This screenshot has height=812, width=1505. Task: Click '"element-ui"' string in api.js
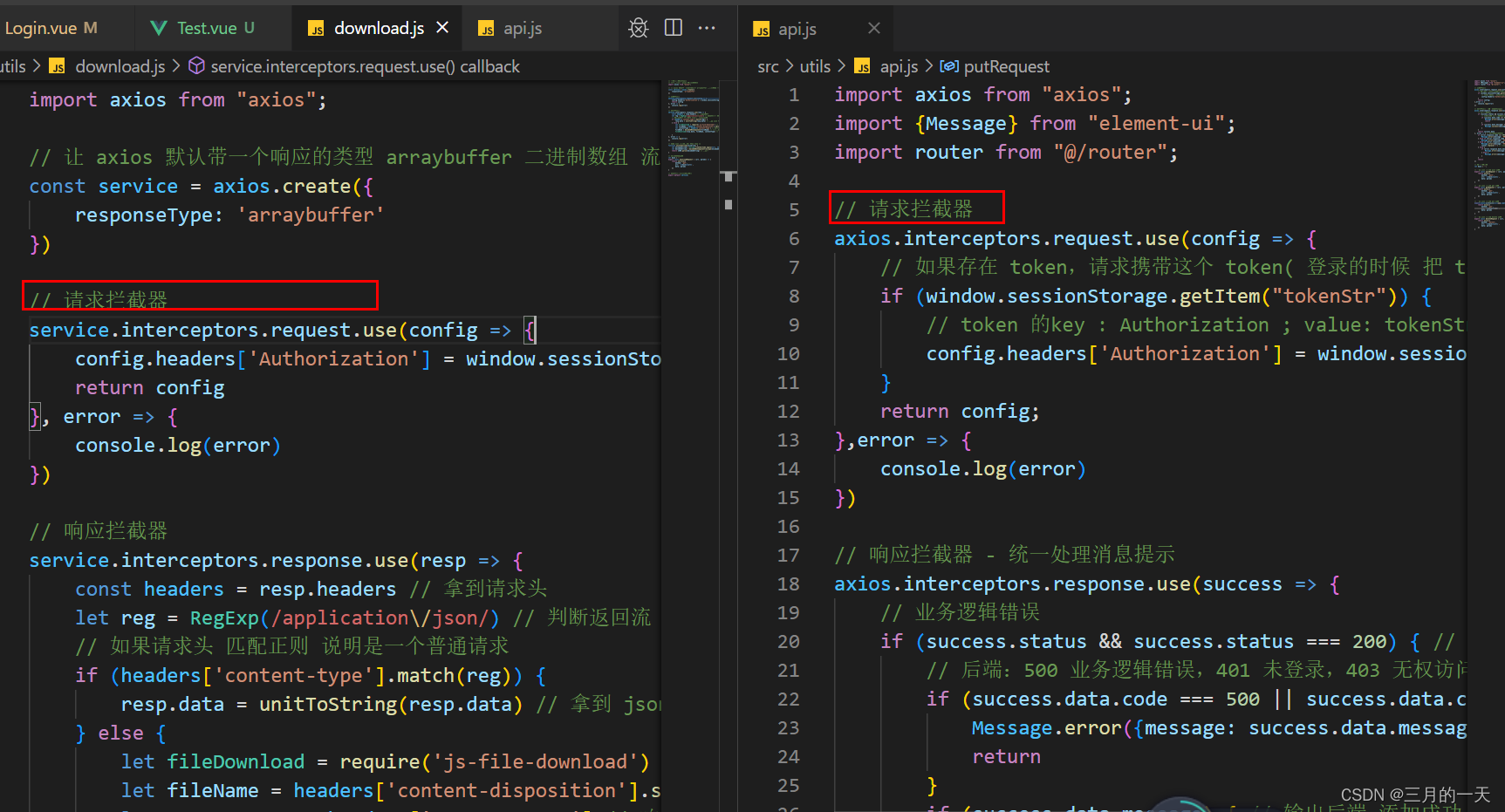[x=1156, y=123]
